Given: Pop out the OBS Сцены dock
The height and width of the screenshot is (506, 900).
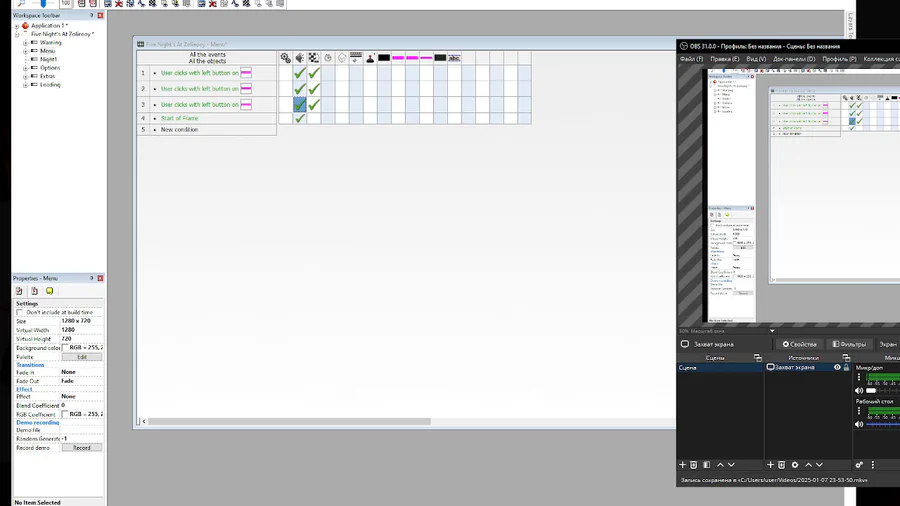Looking at the screenshot, I should 758,357.
